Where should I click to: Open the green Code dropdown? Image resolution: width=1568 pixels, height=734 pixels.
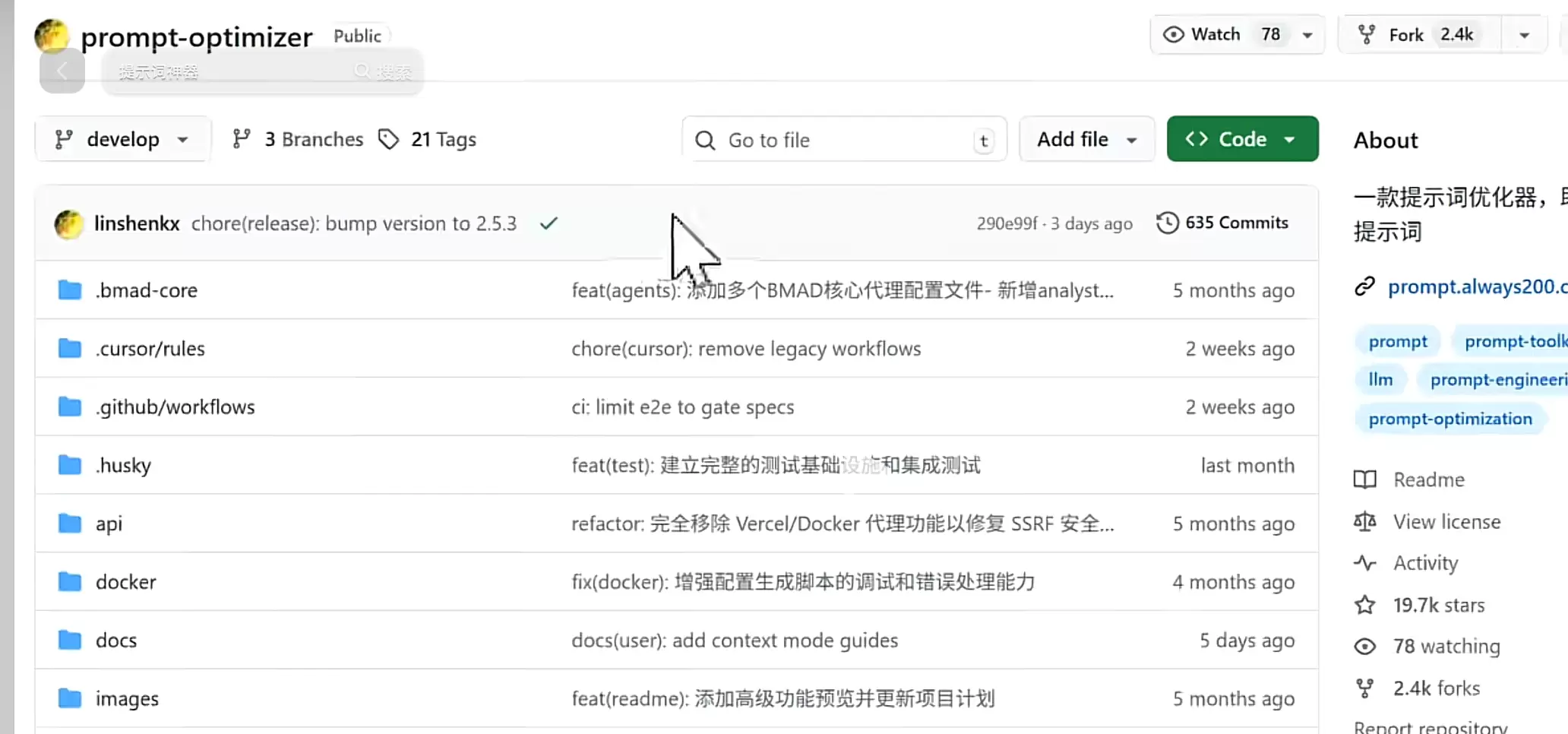(1241, 139)
